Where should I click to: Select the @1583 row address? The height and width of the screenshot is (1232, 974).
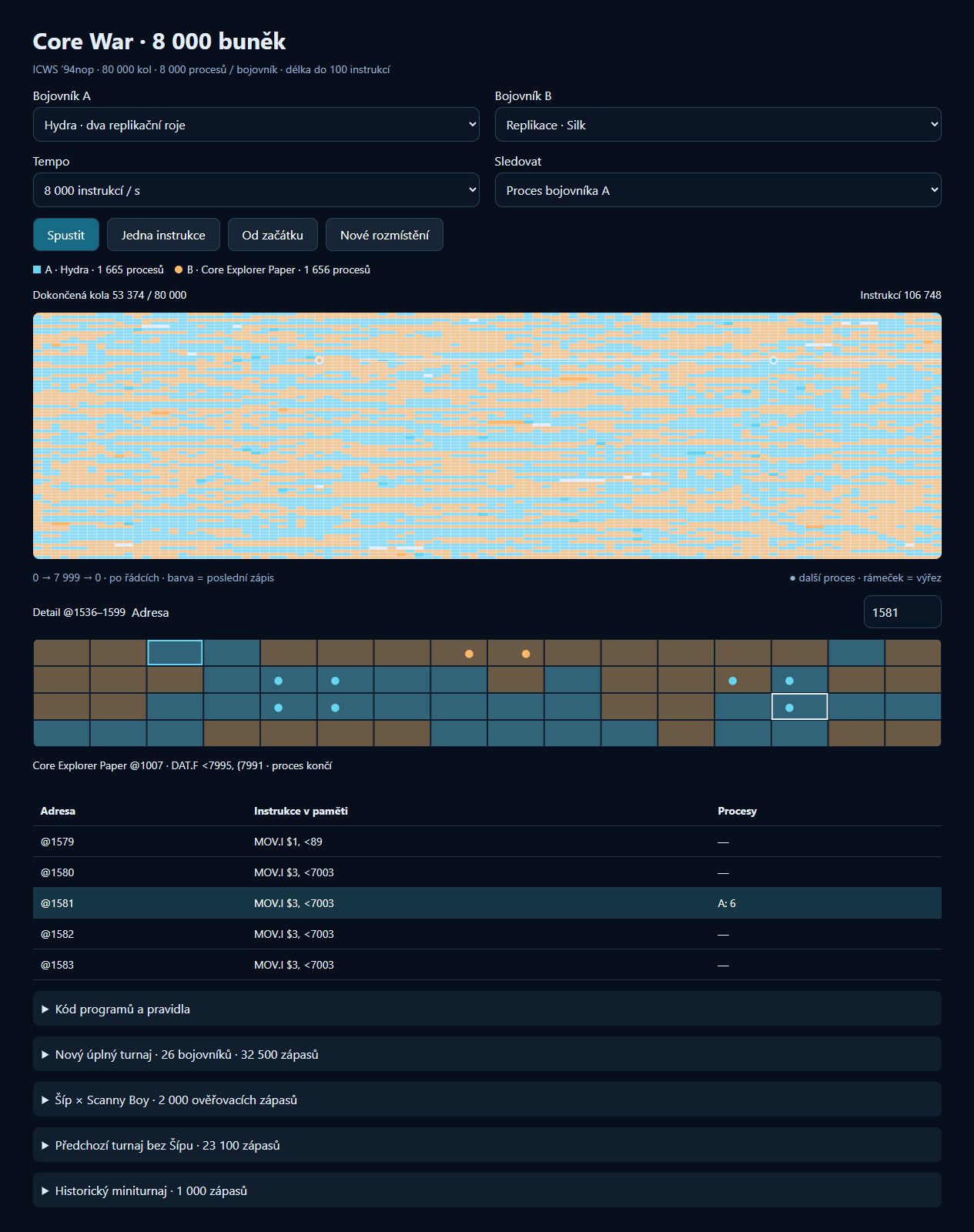[58, 965]
